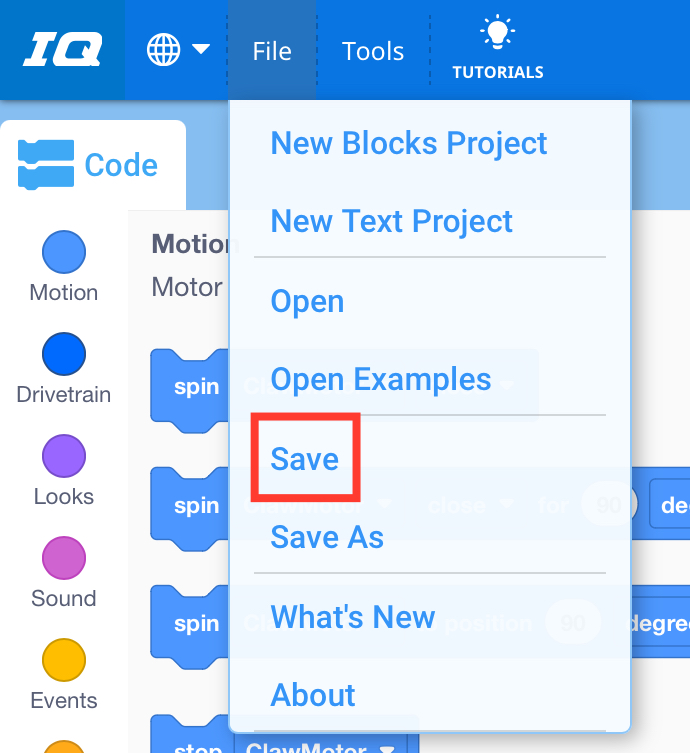This screenshot has width=690, height=753.
Task: Click Open in the File menu
Action: [307, 301]
